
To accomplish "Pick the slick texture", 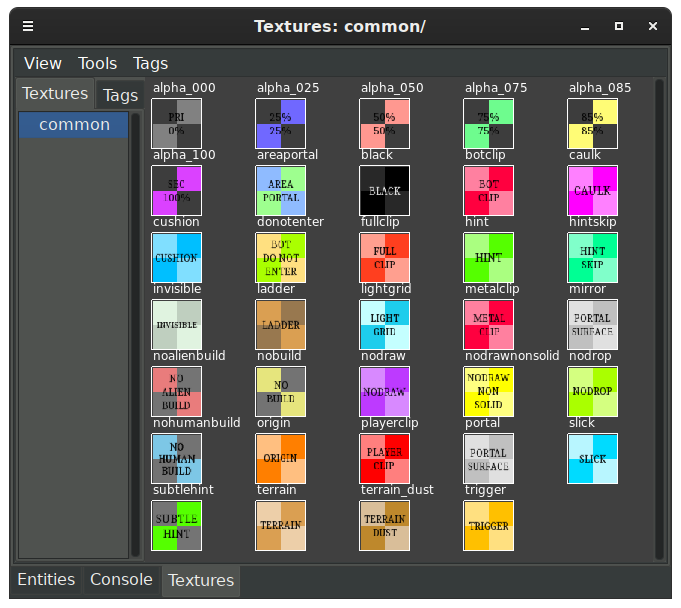I will pyautogui.click(x=592, y=458).
